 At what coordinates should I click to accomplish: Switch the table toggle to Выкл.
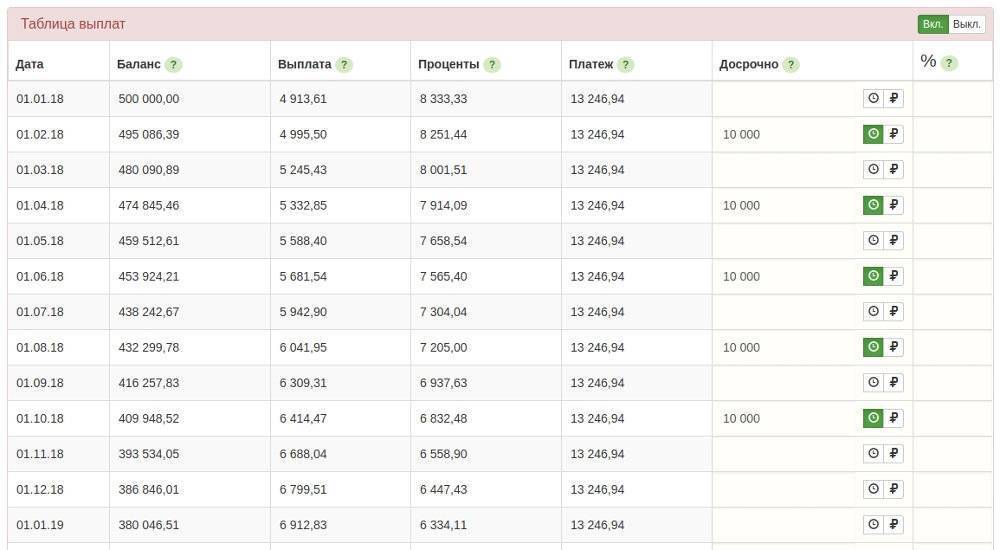[967, 24]
